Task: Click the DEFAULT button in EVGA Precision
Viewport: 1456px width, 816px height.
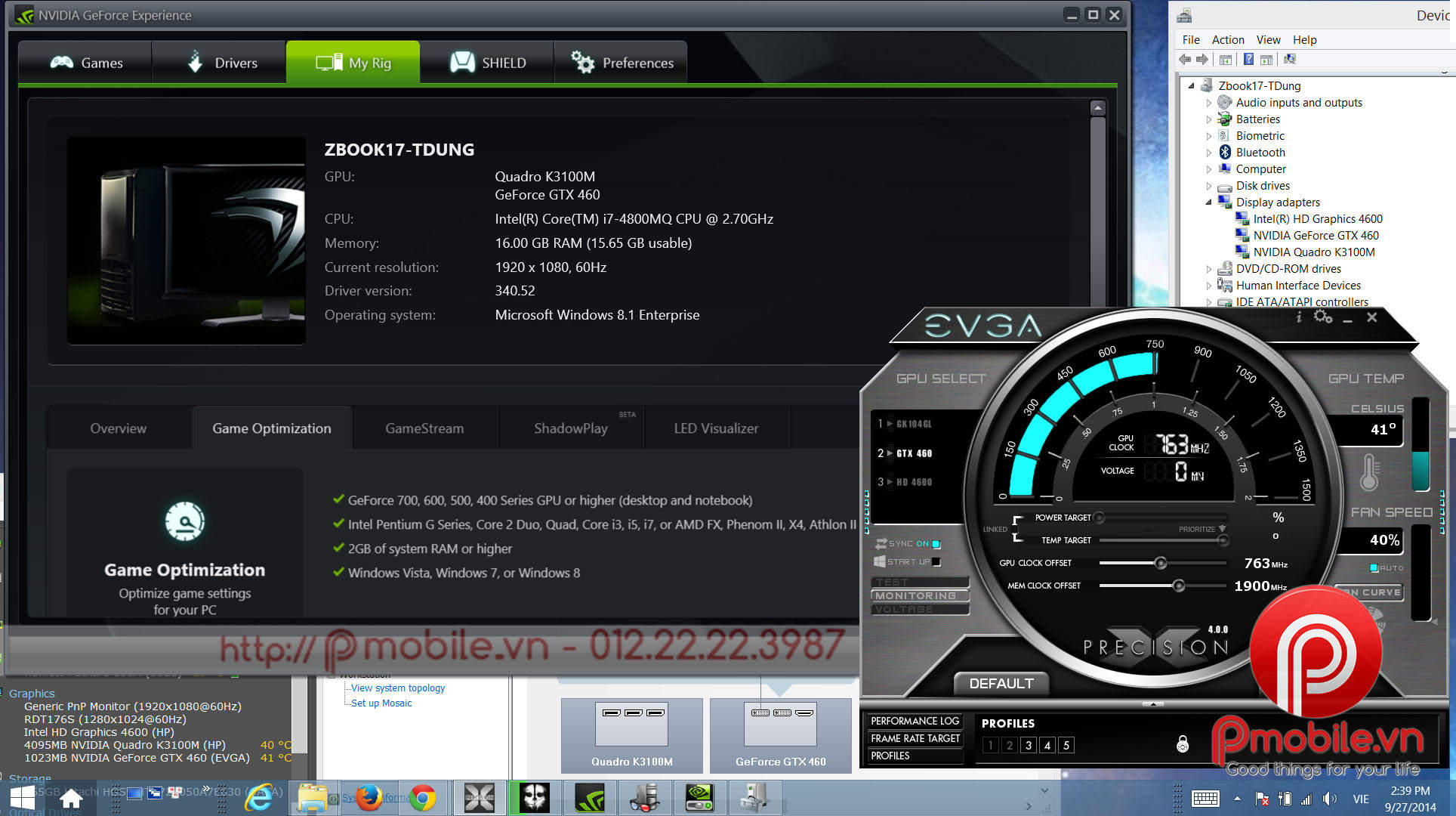Action: pos(1001,684)
